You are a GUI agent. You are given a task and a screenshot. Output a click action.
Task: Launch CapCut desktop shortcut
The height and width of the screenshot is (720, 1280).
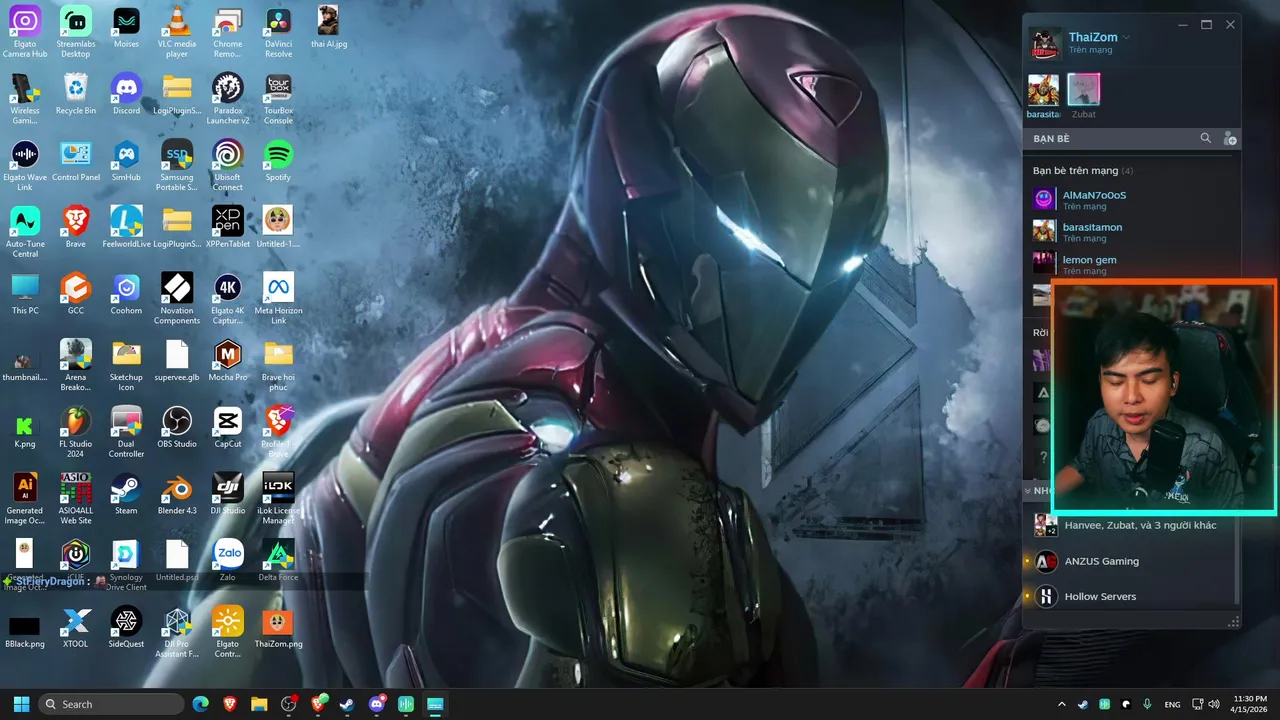click(228, 427)
